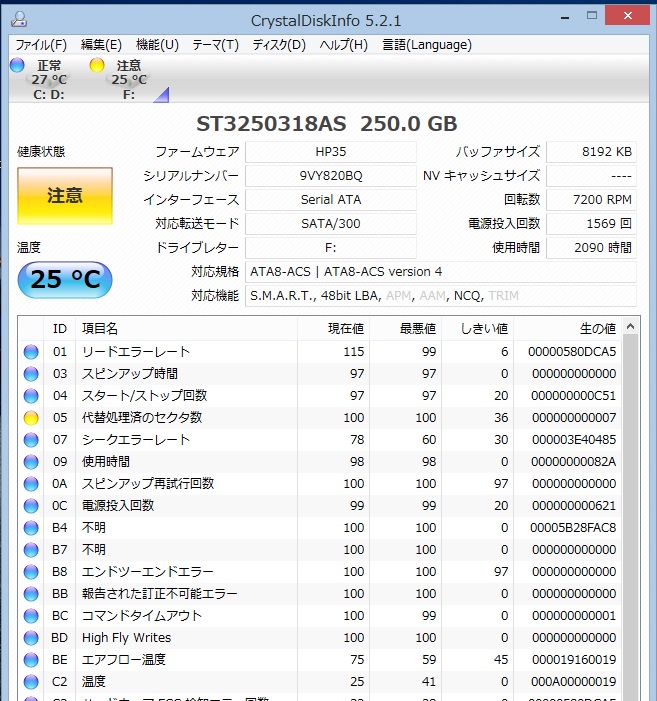This screenshot has width=657, height=701.
Task: Open the ディスク(D) menu
Action: pyautogui.click(x=279, y=45)
